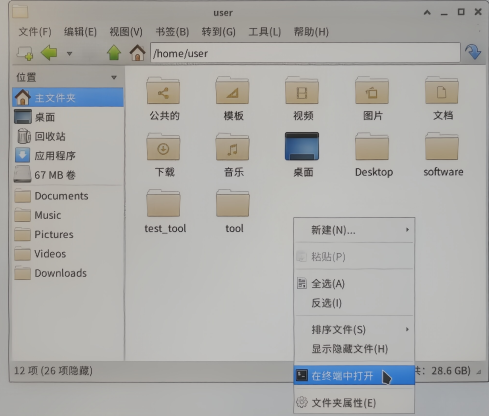Open back history dropdown arrow
489x416 pixels.
pos(69,53)
